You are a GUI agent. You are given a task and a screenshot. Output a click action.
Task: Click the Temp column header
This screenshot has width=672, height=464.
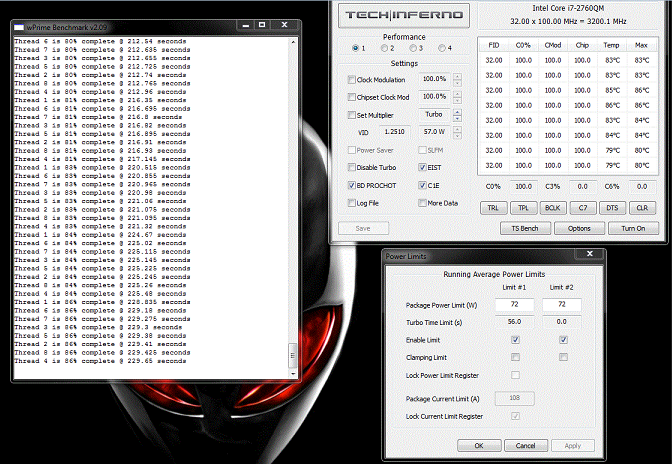coord(612,45)
